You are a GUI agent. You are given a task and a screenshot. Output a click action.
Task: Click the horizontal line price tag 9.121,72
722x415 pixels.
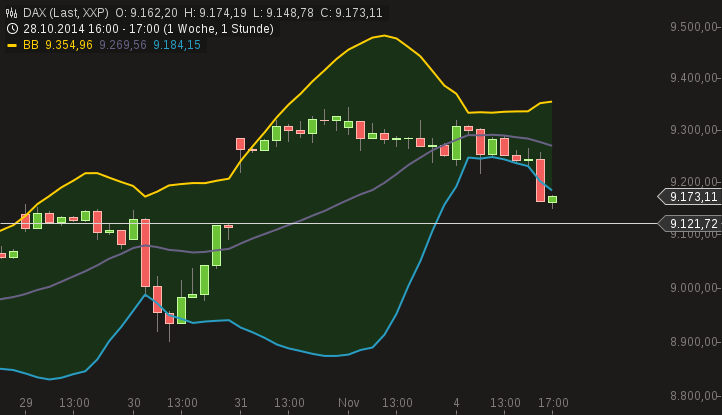click(x=690, y=224)
